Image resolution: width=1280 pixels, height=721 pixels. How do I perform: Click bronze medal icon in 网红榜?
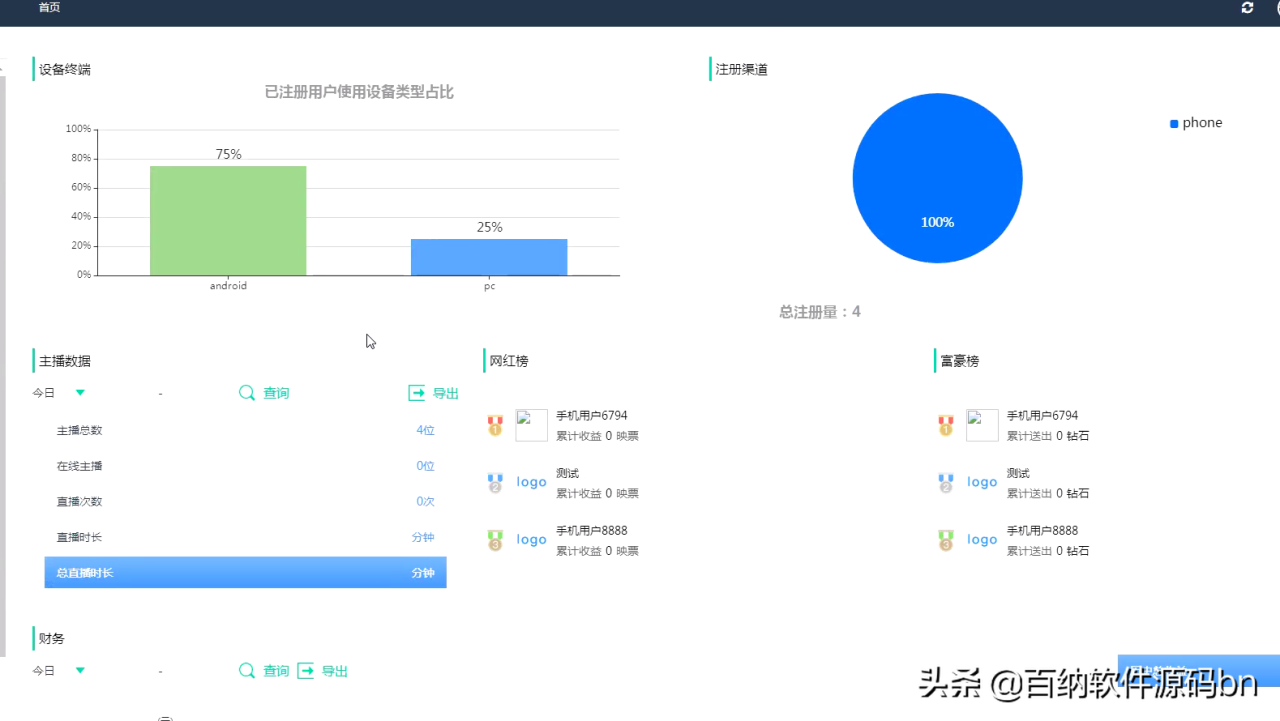495,541
